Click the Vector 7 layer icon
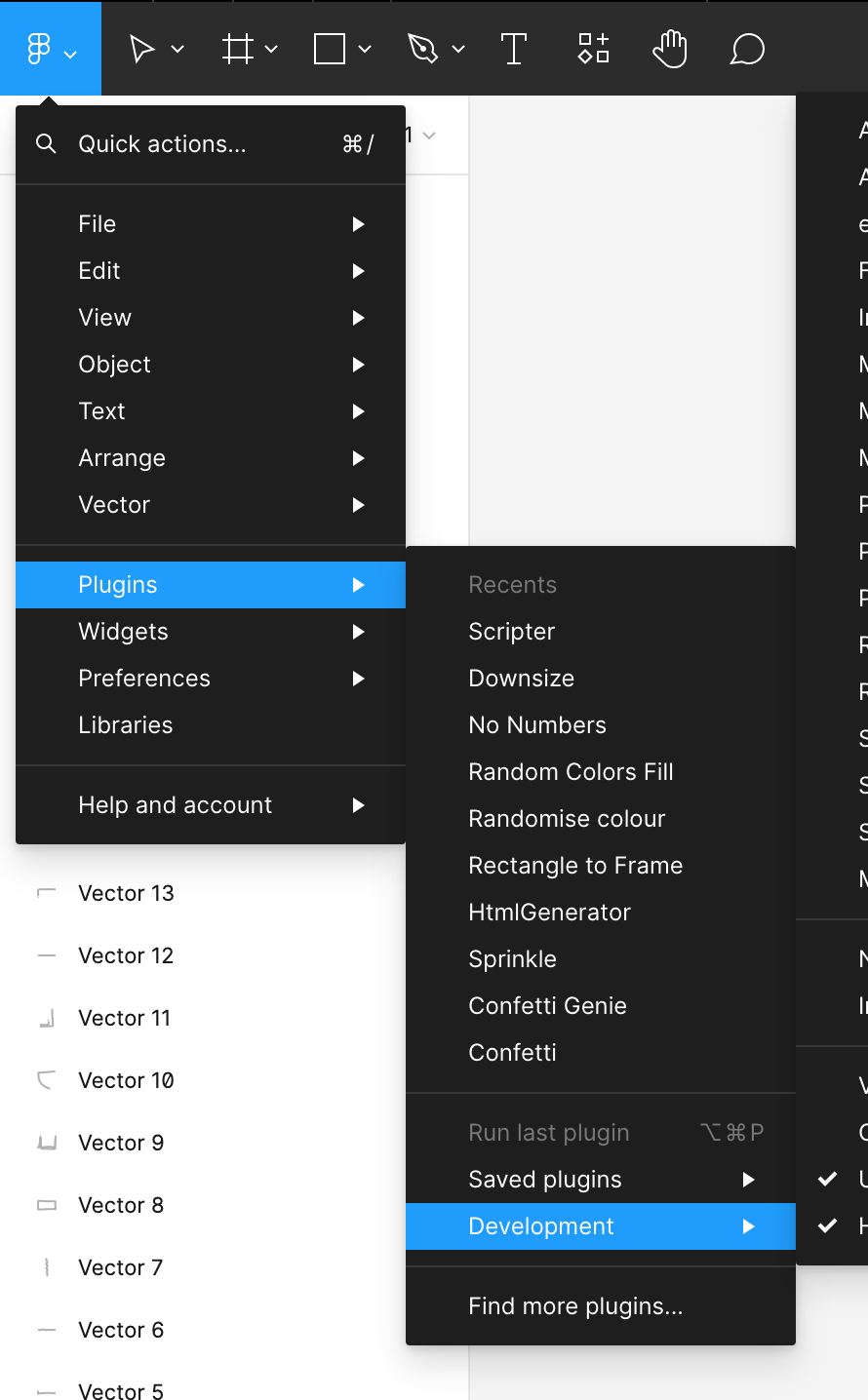The image size is (868, 1400). pyautogui.click(x=46, y=1267)
